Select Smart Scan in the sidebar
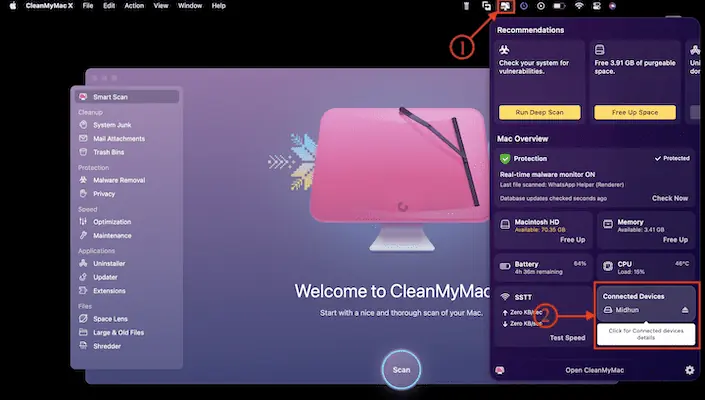Viewport: 705px width, 400px height. coord(127,97)
